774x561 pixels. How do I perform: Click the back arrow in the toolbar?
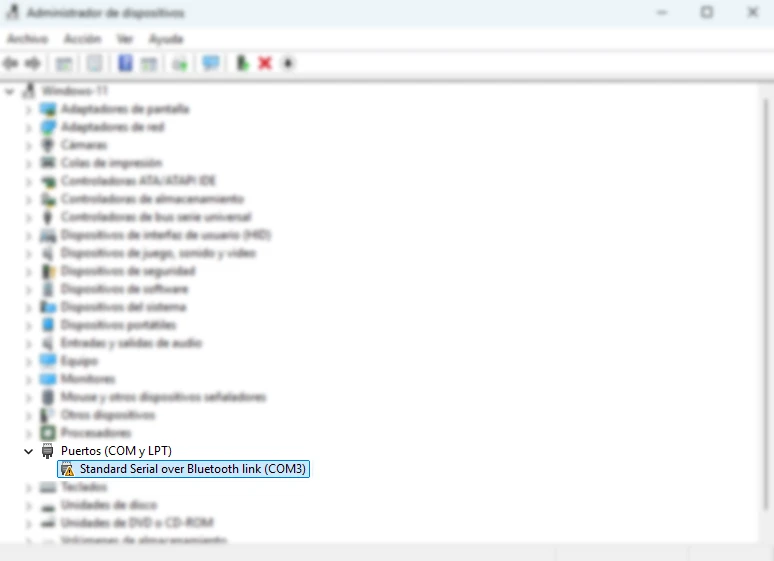tap(11, 63)
